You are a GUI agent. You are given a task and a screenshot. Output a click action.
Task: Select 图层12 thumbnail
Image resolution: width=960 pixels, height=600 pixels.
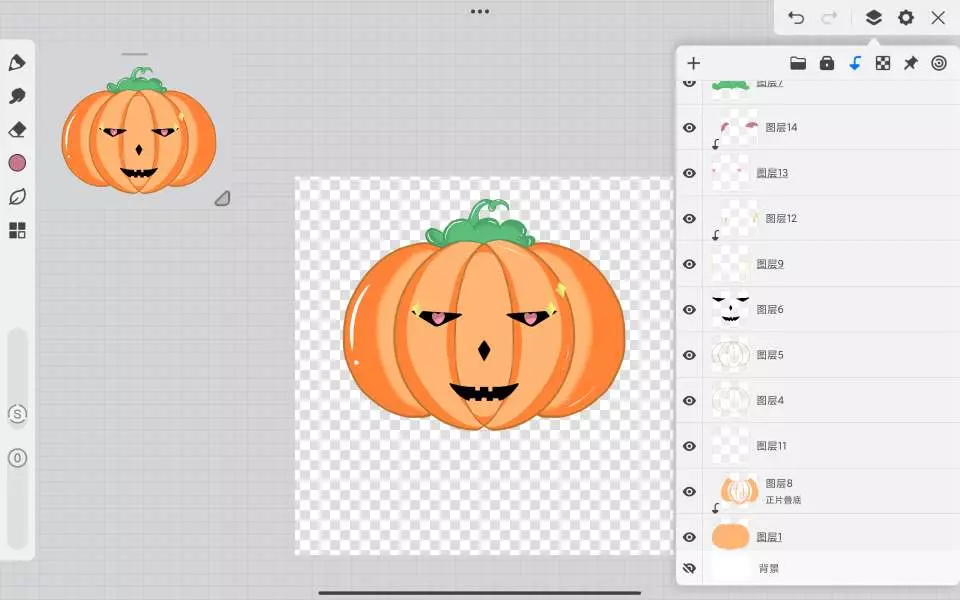[740, 219]
